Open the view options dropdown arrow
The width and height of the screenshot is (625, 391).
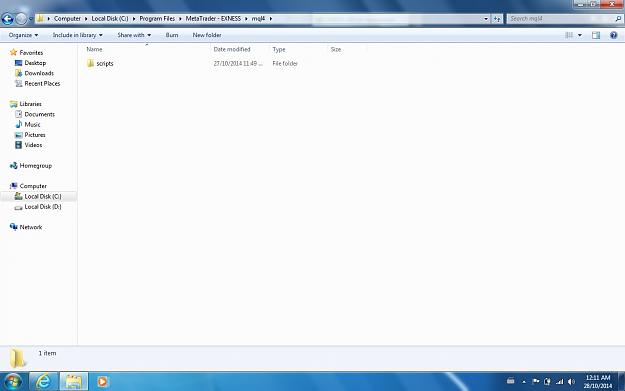(x=580, y=35)
